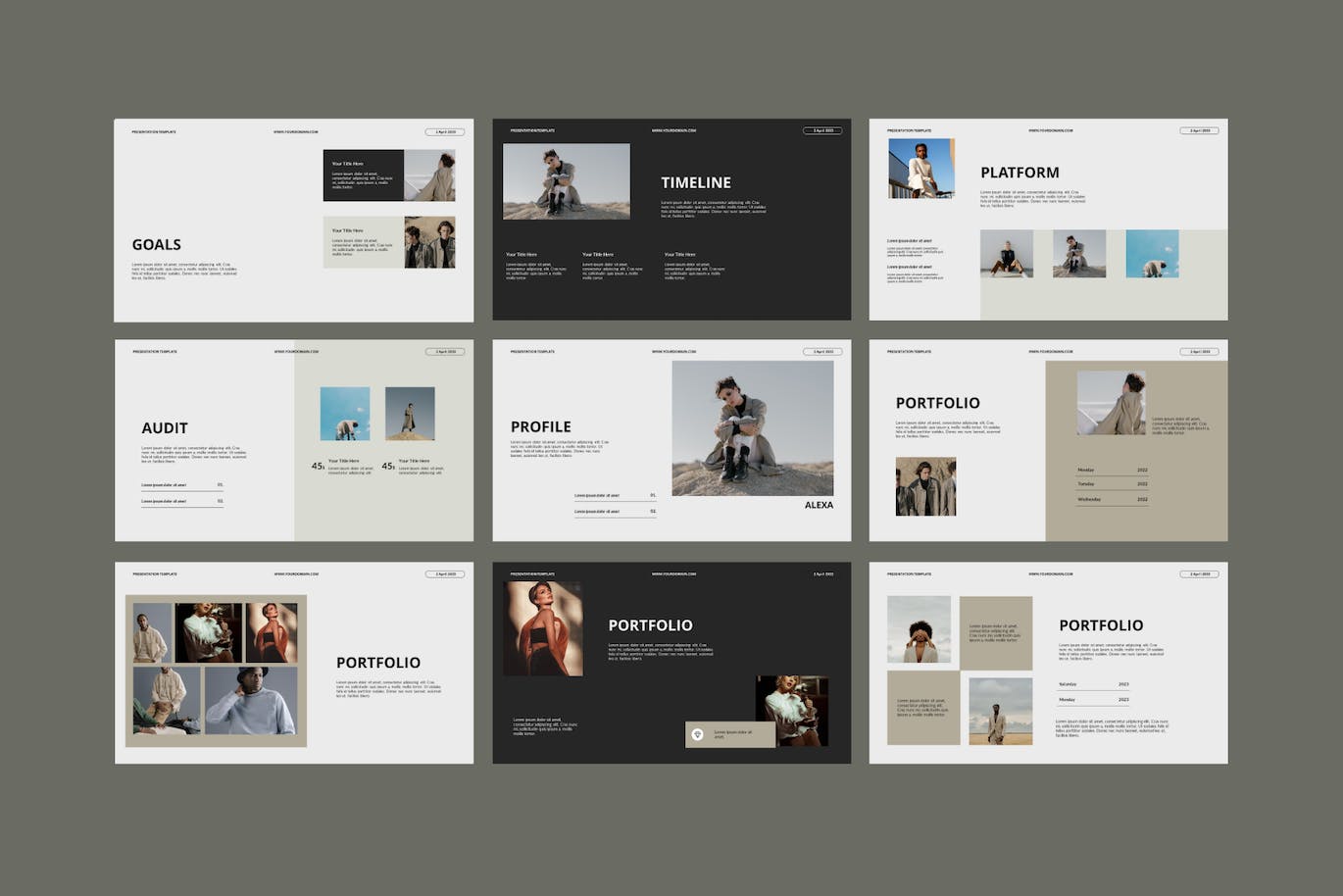Select the Profile heading
The width and height of the screenshot is (1343, 896).
coord(540,426)
